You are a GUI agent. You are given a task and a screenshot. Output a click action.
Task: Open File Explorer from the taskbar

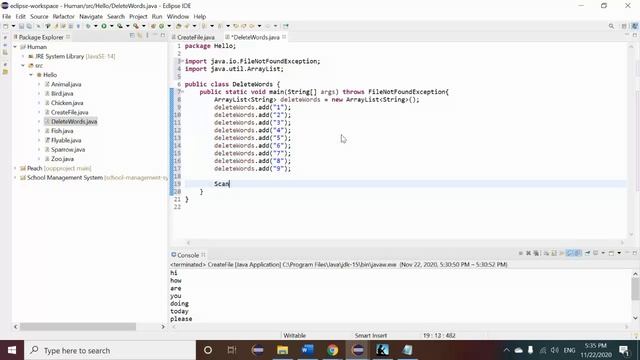282,350
